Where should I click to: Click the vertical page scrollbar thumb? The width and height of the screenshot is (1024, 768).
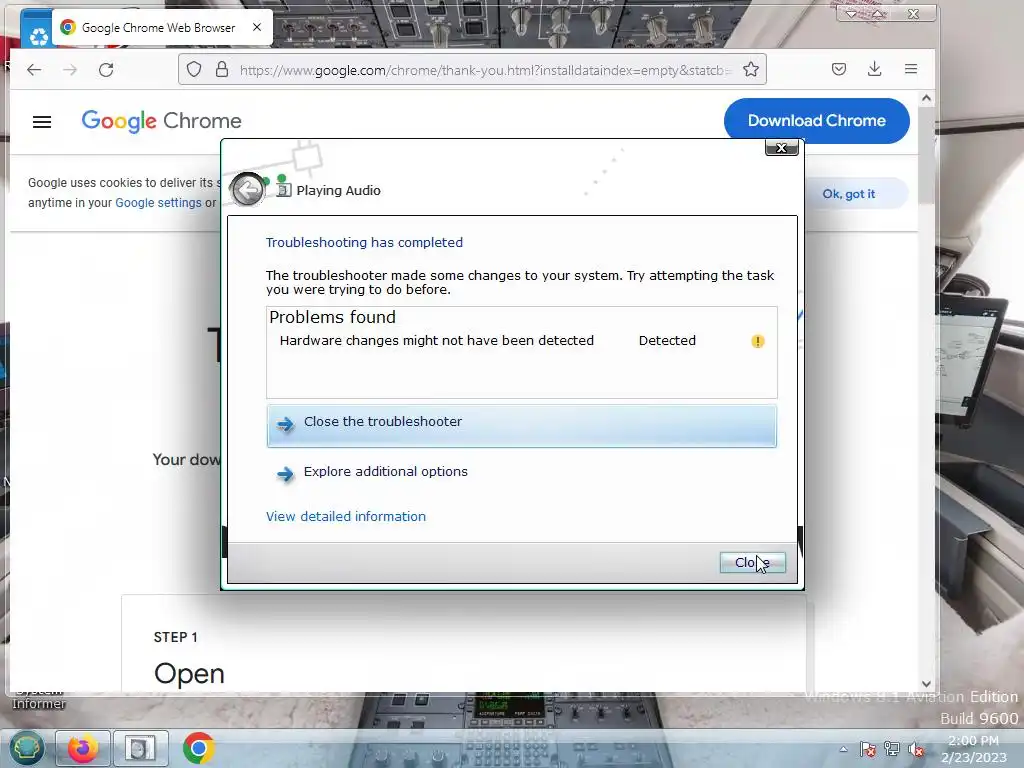pos(926,157)
